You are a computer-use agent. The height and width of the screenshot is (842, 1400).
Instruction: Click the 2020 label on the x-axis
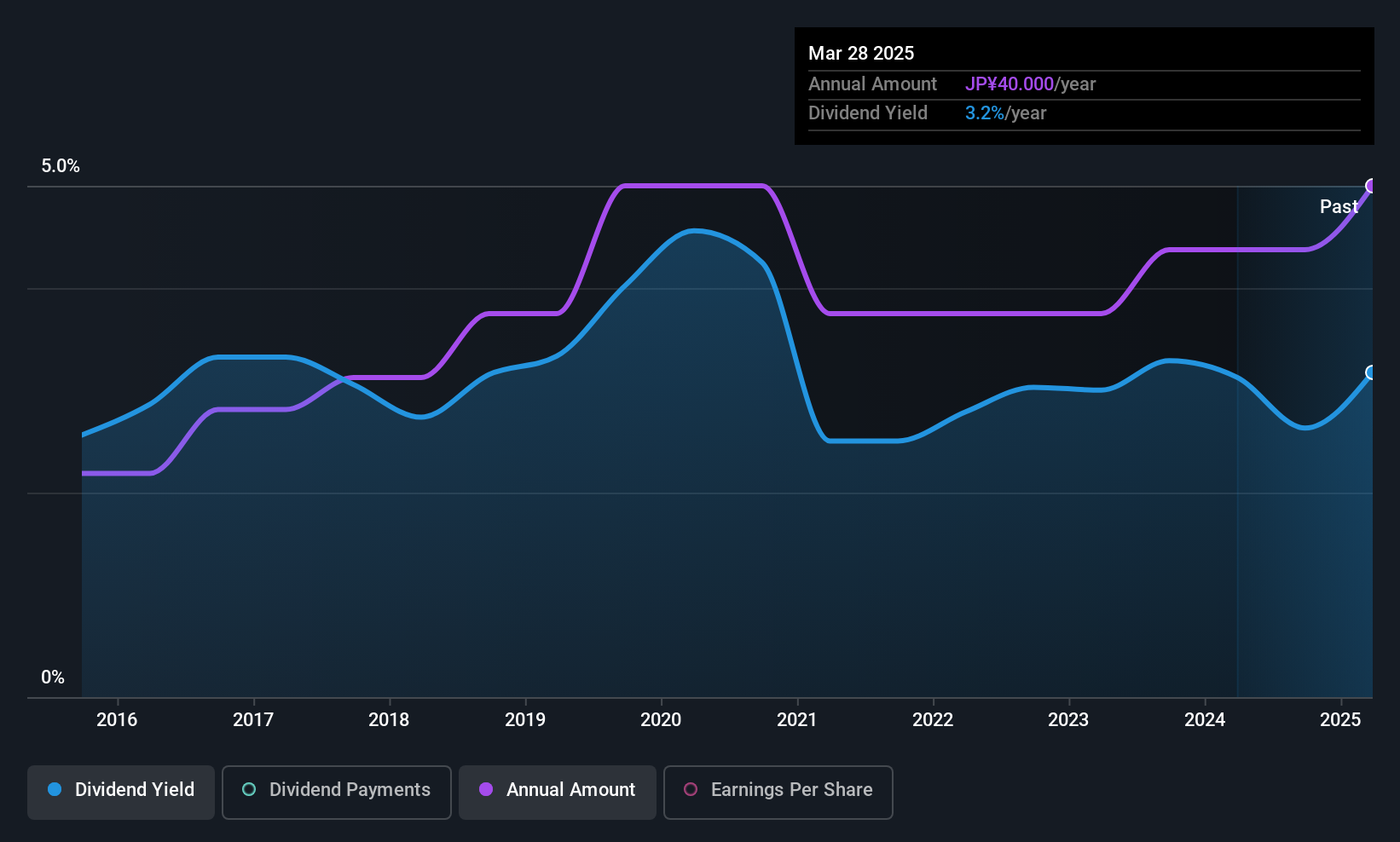click(x=661, y=719)
